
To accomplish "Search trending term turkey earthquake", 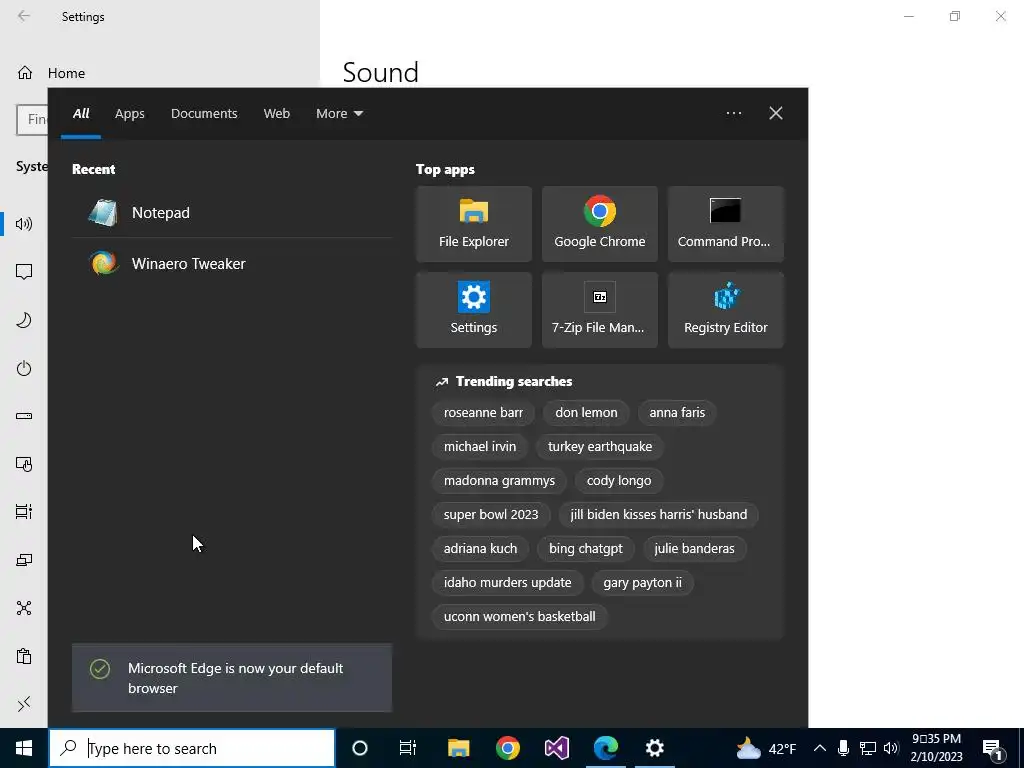I will 600,447.
